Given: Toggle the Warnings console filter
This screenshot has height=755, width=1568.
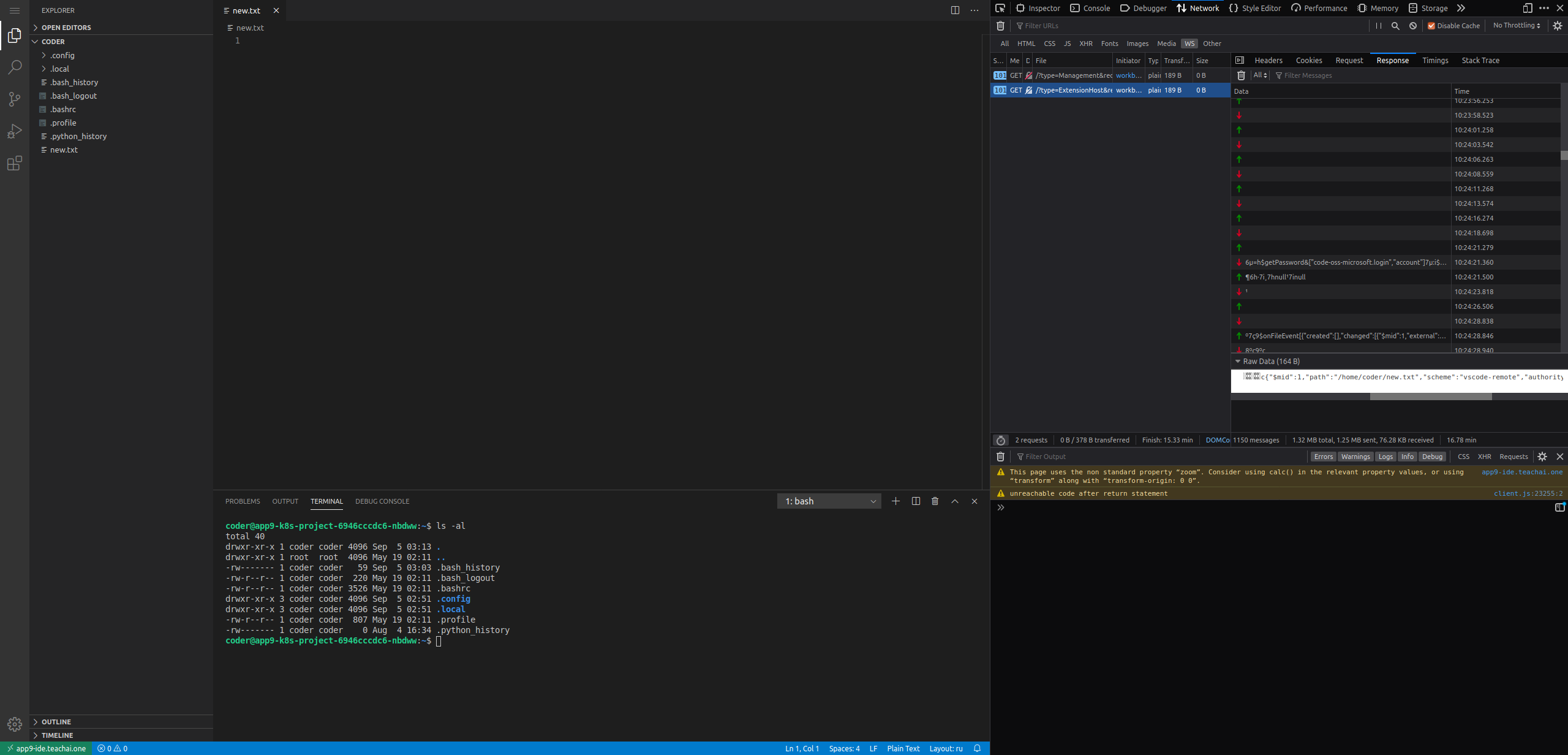Looking at the screenshot, I should [1355, 457].
